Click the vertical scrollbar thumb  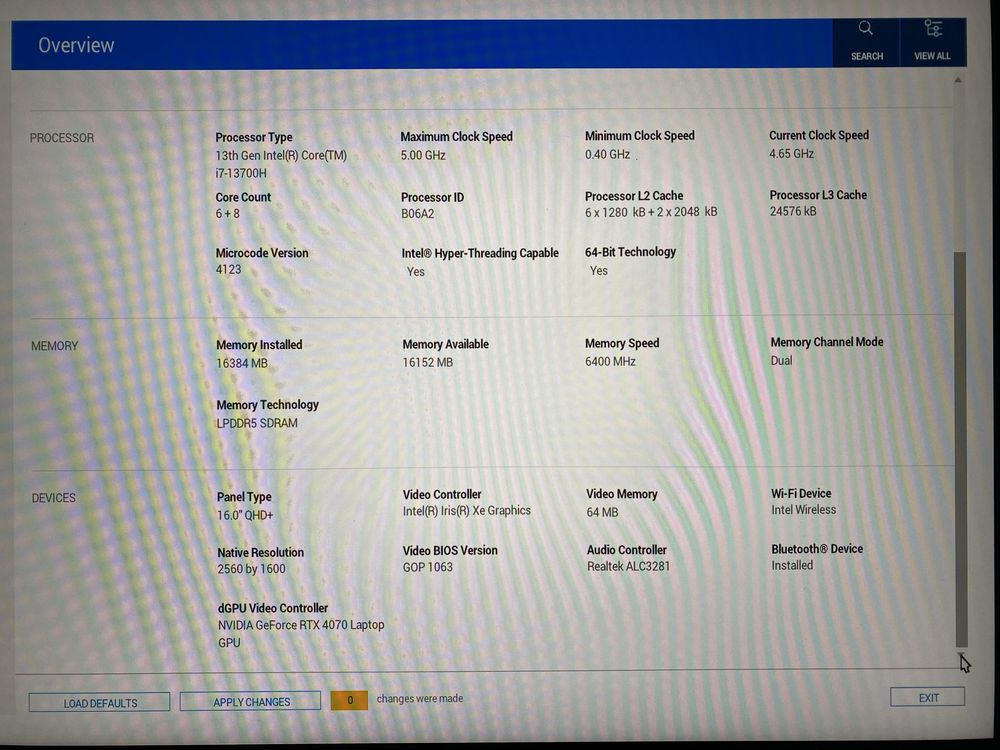(x=960, y=450)
